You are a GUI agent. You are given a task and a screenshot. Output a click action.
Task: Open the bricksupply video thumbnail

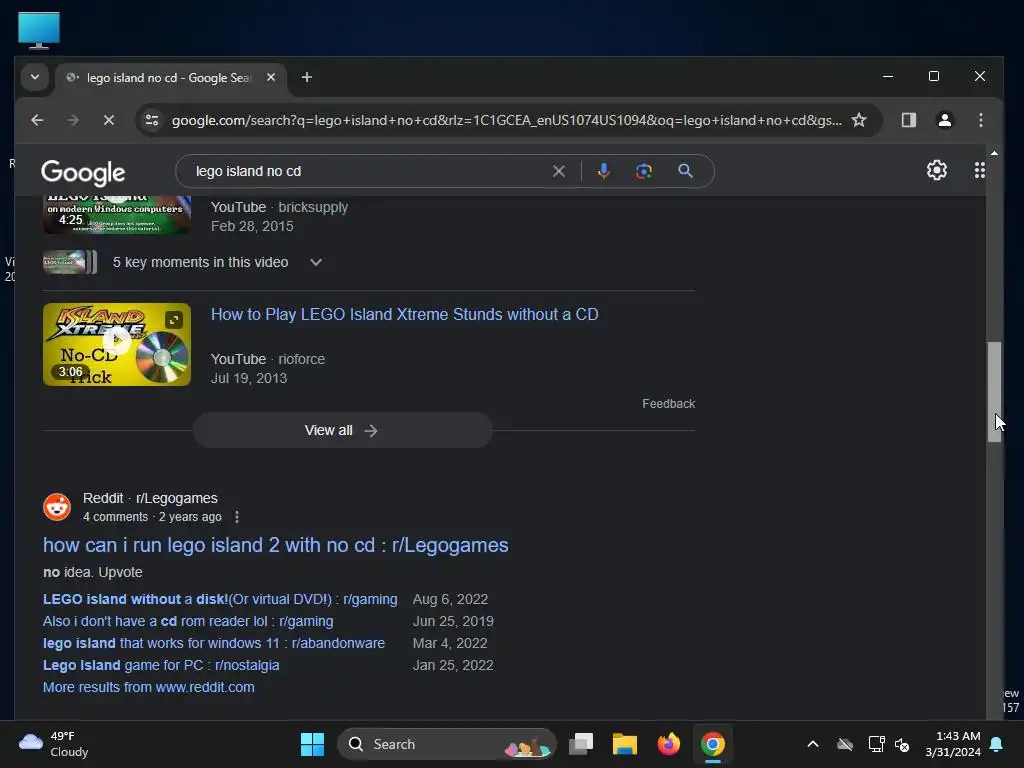(x=117, y=214)
